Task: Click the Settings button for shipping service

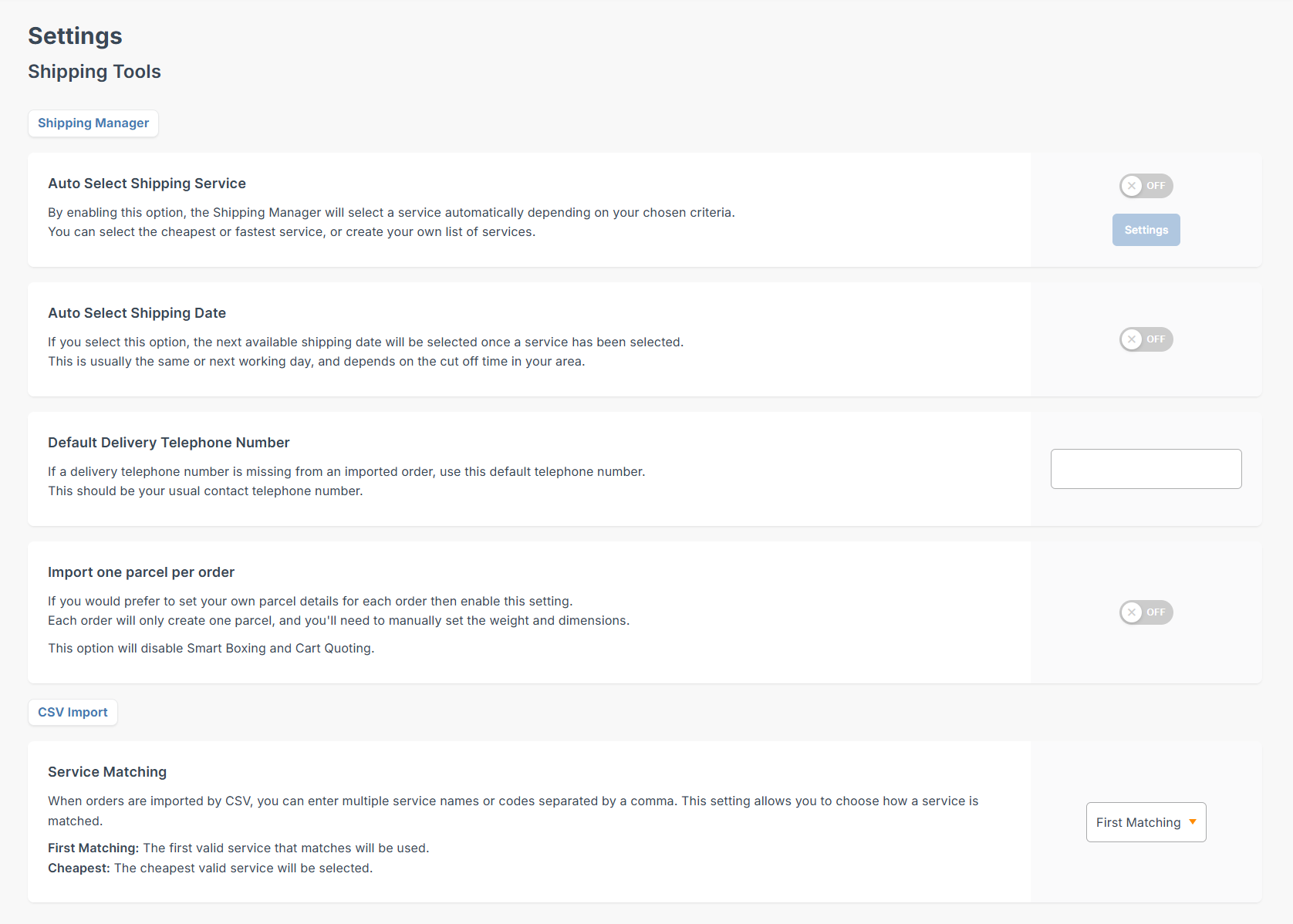Action: point(1146,230)
